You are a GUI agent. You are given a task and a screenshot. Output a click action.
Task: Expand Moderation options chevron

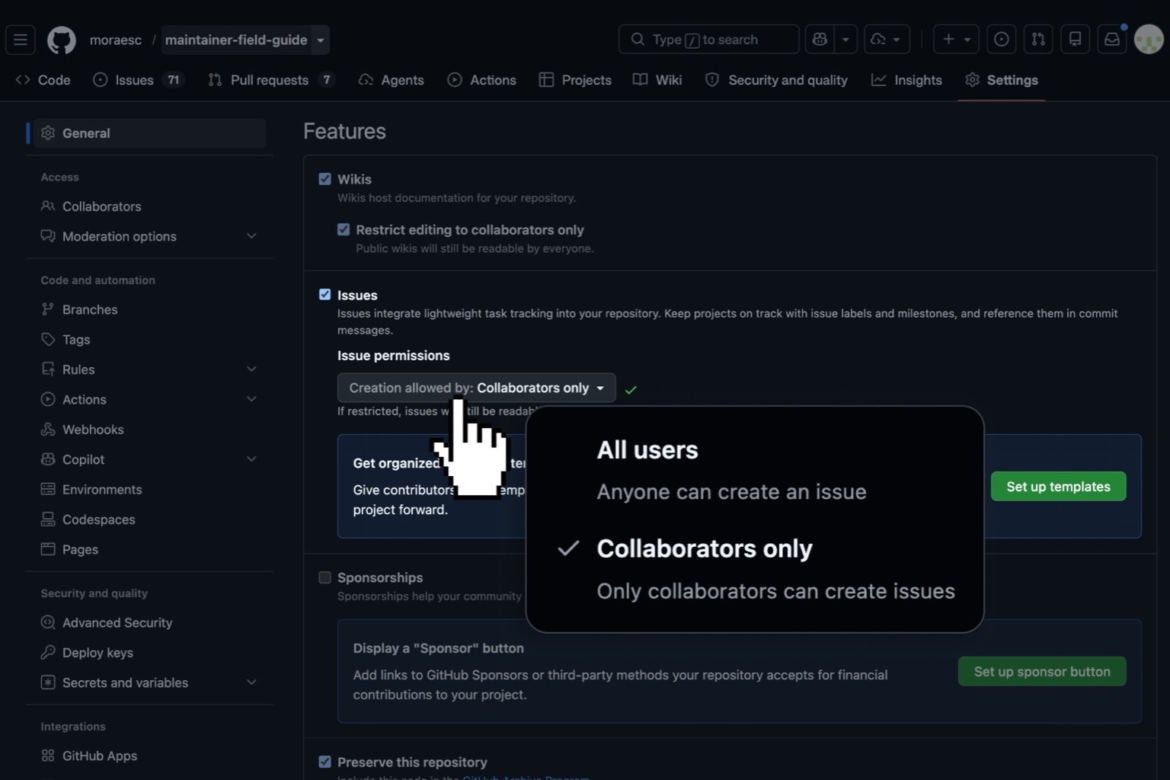(251, 236)
